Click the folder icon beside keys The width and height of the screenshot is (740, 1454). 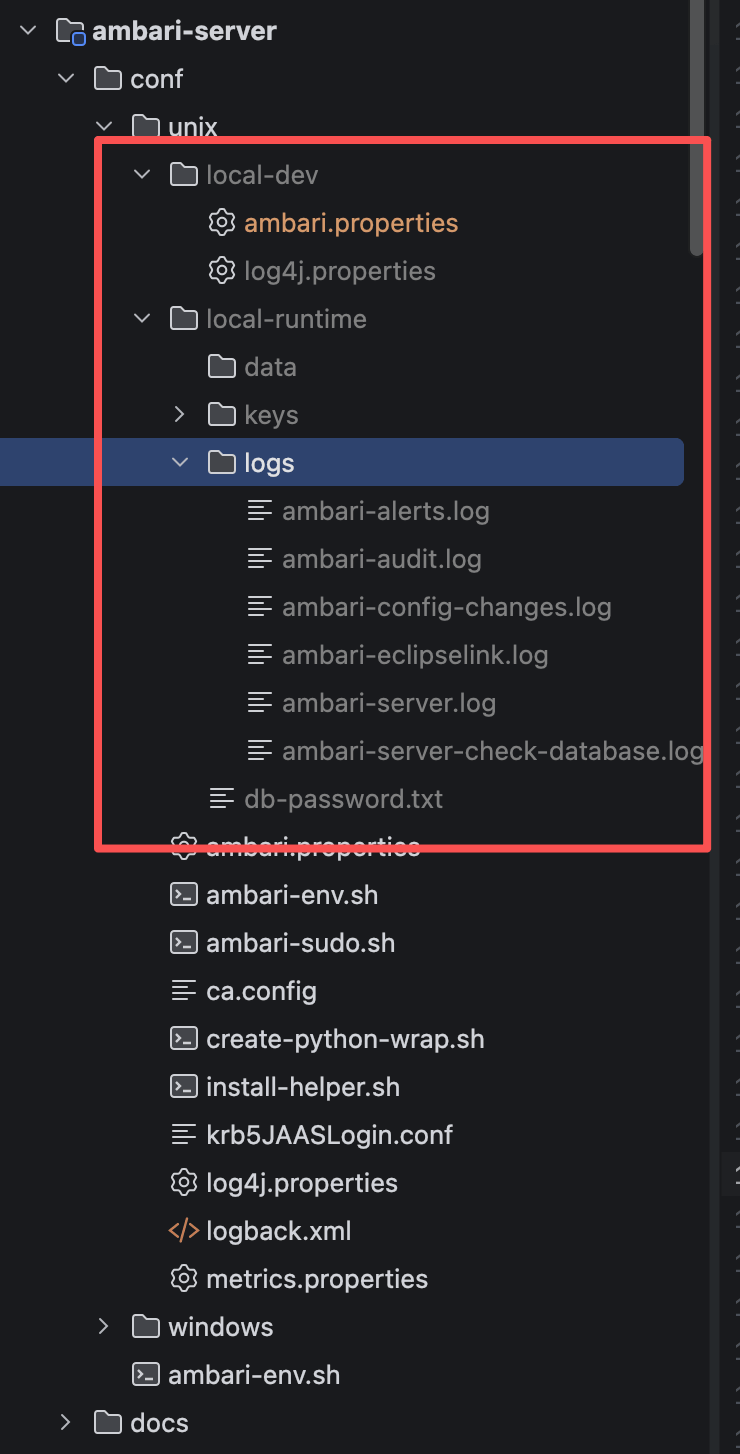221,415
